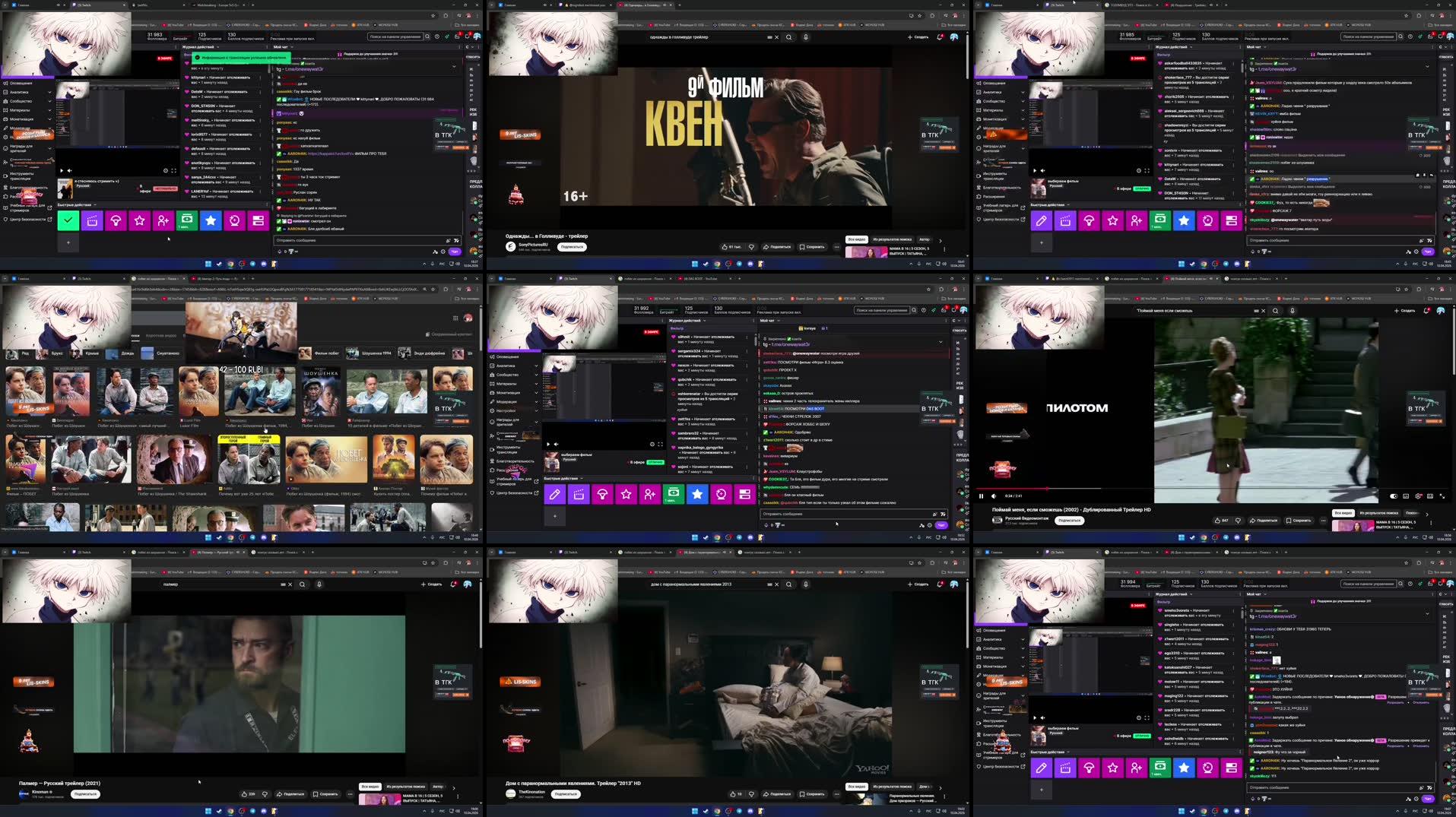Select the pencil 'Edit stream info' quick action
Image resolution: width=1456 pixels, height=817 pixels.
555,494
